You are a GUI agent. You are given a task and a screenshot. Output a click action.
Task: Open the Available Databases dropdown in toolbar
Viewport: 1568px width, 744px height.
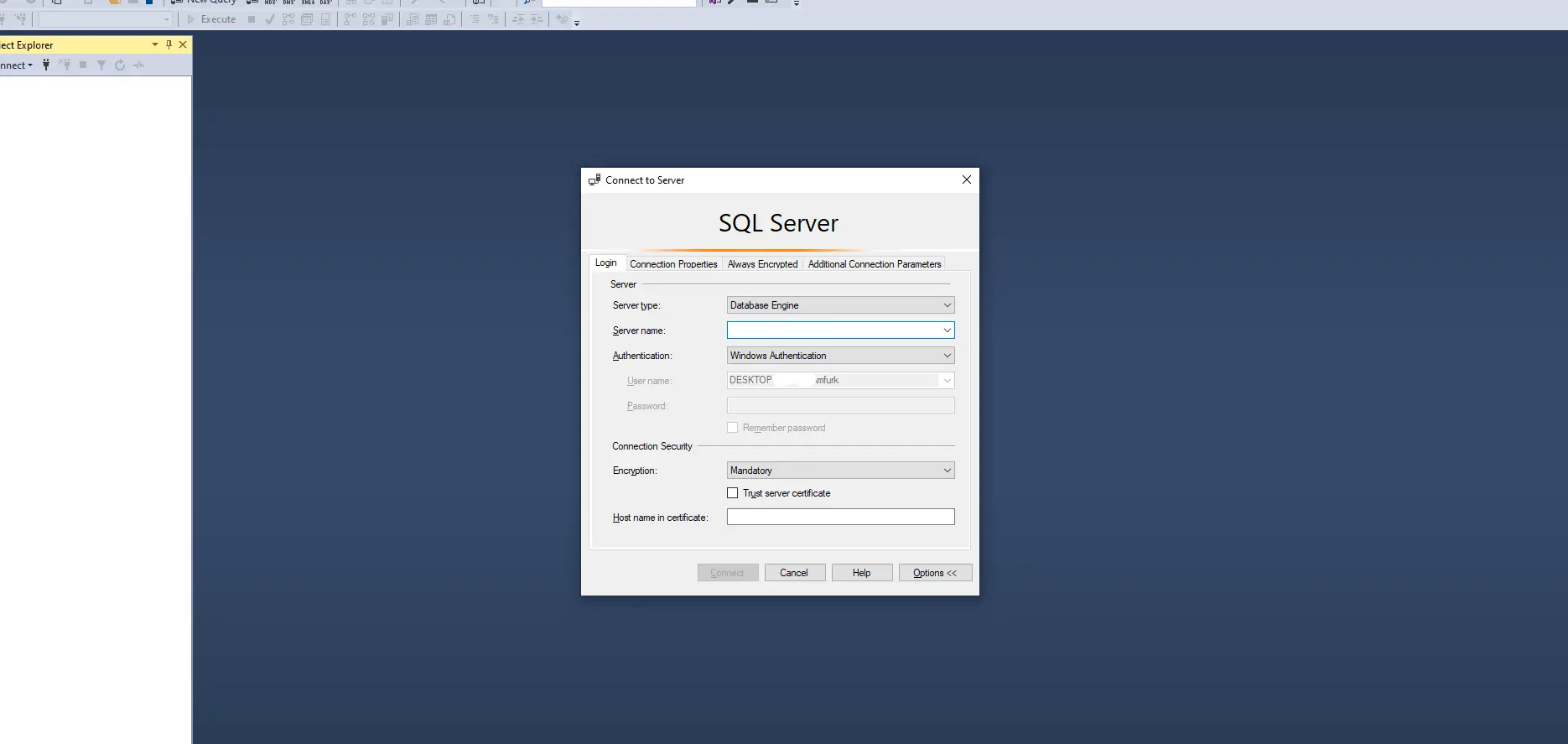105,19
